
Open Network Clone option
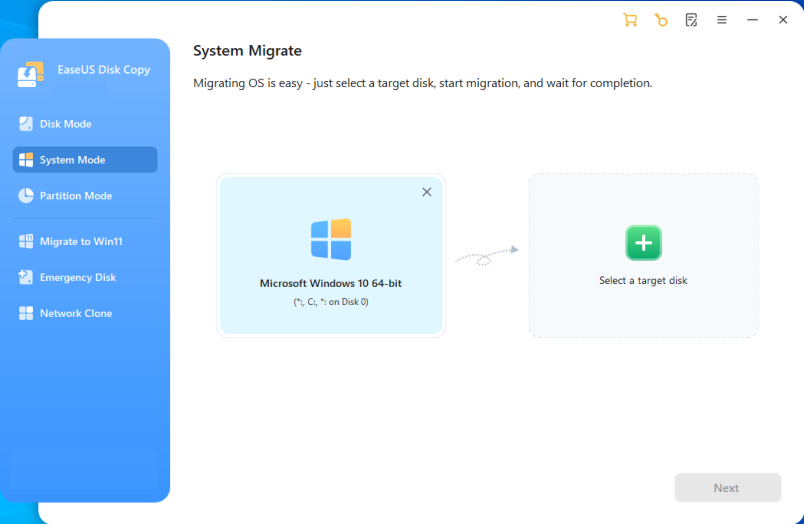tap(85, 313)
